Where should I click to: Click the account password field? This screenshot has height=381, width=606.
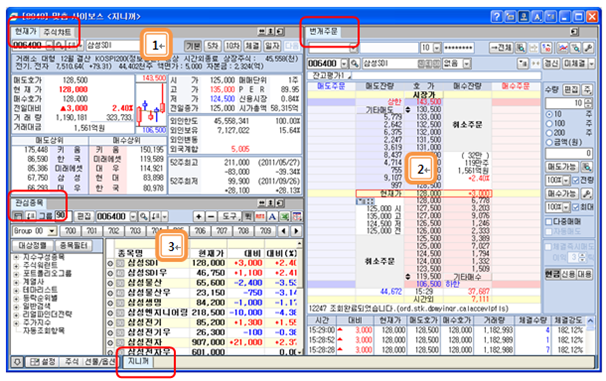click(x=458, y=48)
